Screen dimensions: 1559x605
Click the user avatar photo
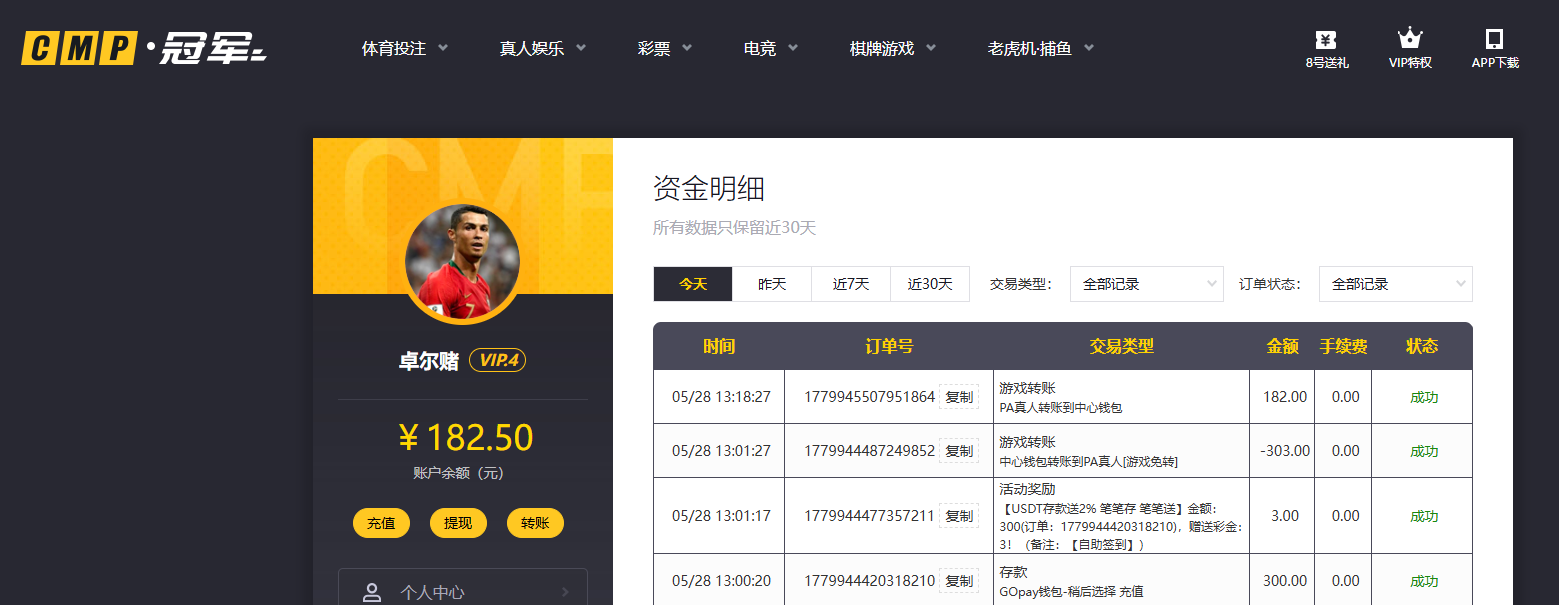[462, 262]
